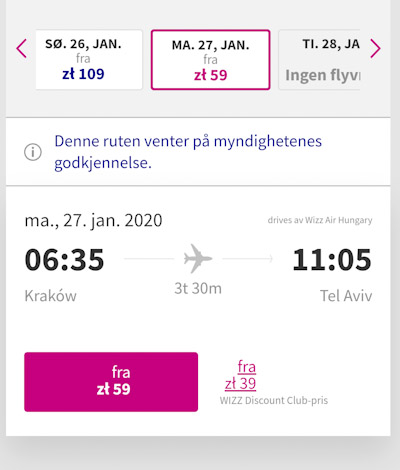The height and width of the screenshot is (470, 400).
Task: Select the MA. 27, JAN. date tab
Action: (x=211, y=60)
